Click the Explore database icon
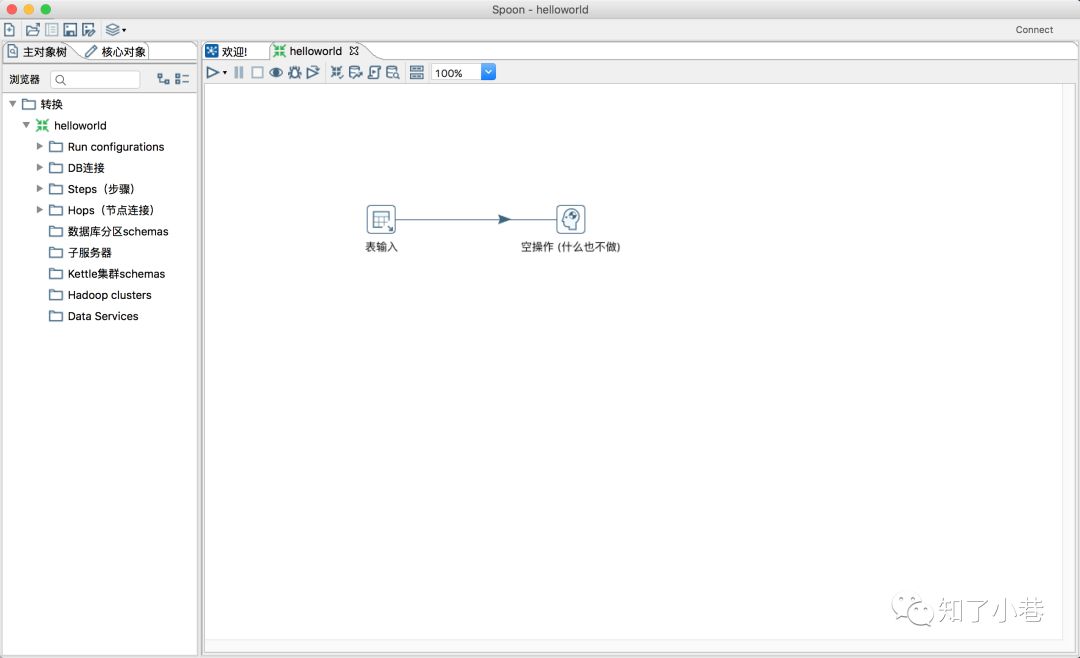 pos(393,72)
